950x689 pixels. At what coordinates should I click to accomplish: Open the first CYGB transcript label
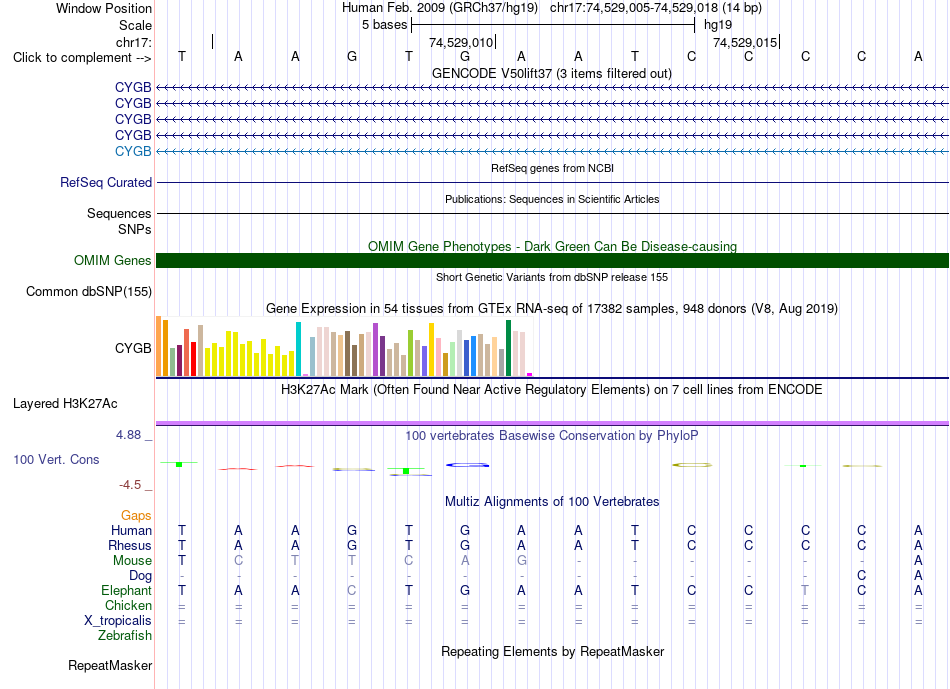tap(133, 87)
